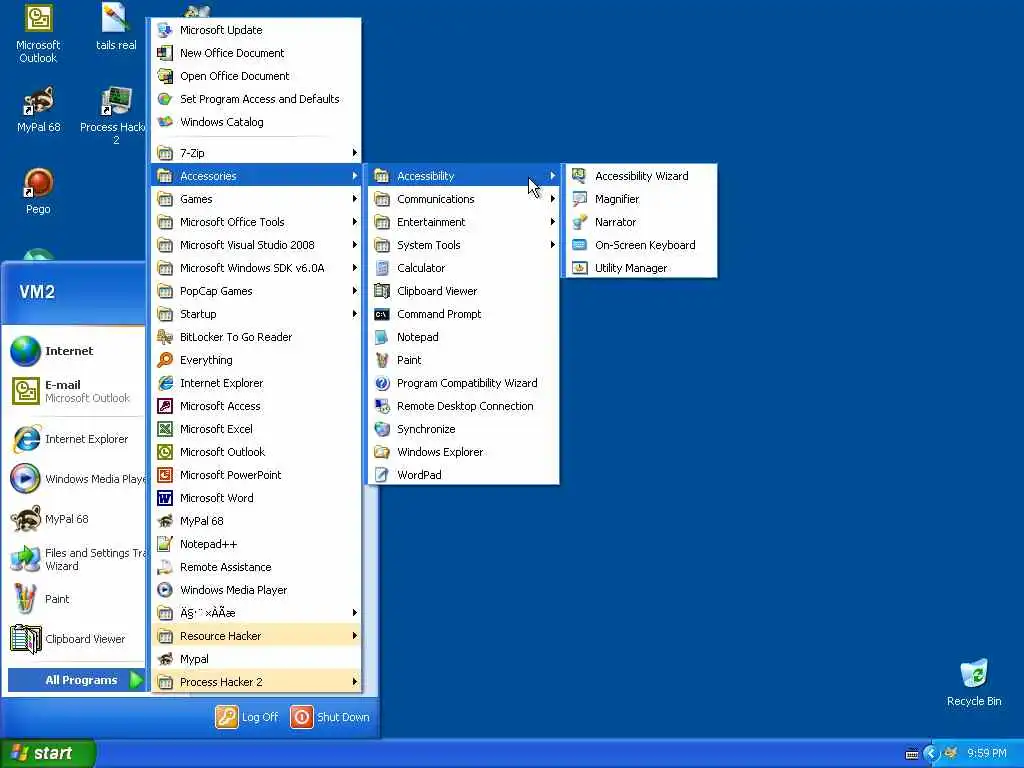Click the Magnifier icon
Screen dimensions: 1024x768
579,199
